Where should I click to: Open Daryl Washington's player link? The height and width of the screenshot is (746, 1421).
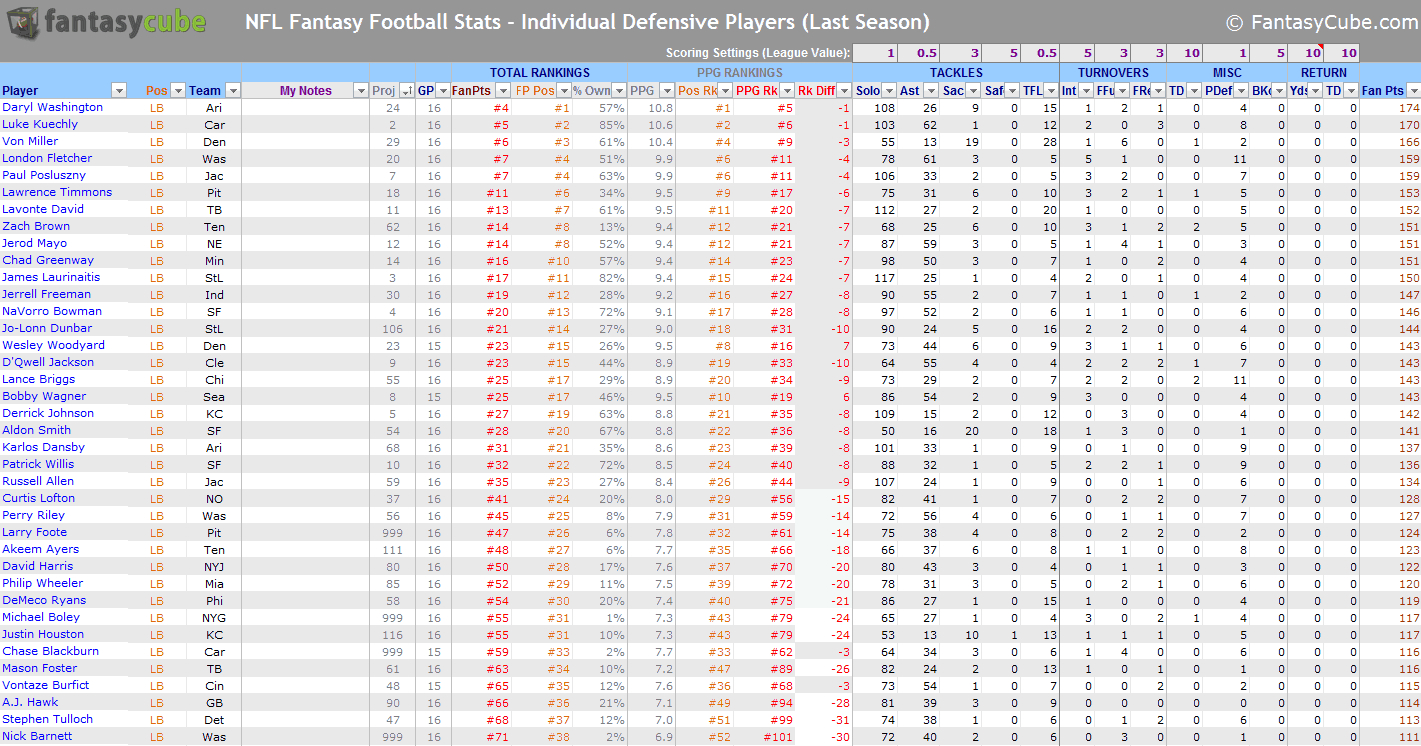pyautogui.click(x=52, y=107)
